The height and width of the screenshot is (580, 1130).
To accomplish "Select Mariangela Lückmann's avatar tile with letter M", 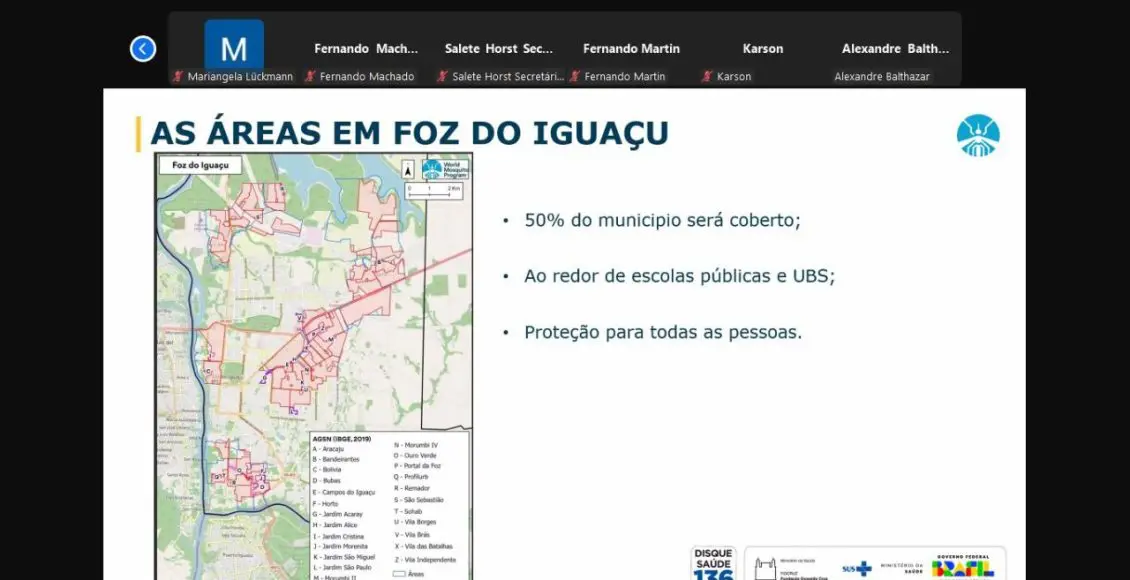I will coord(234,48).
